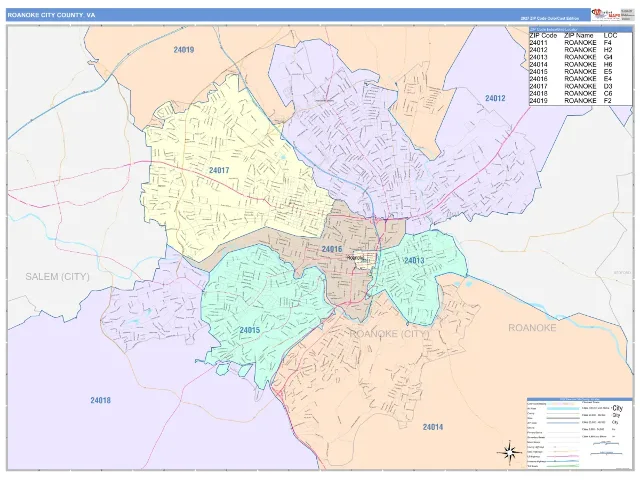Click the ZIP Name column header
This screenshot has height=480, width=640.
tap(579, 36)
